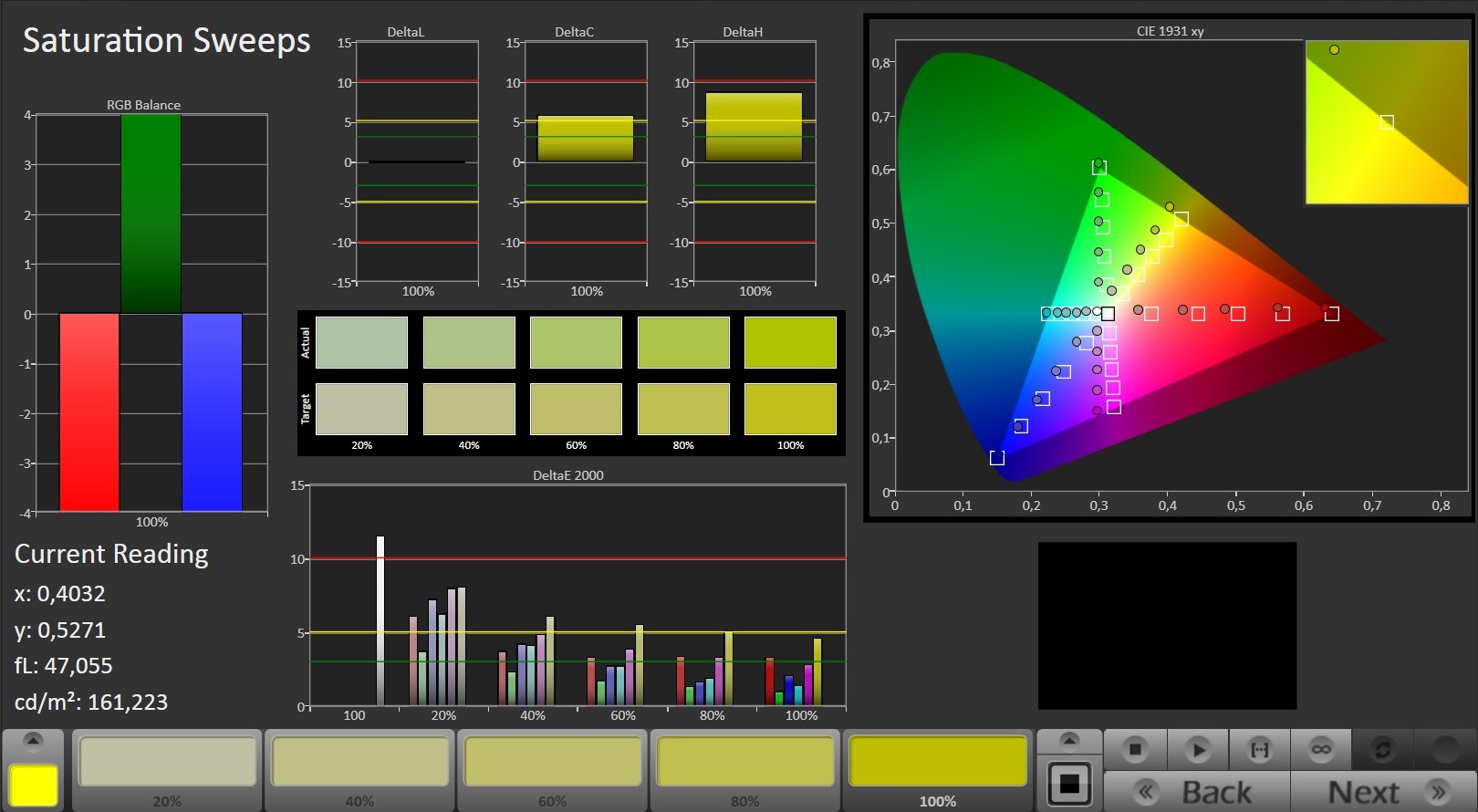
Task: Start reading with the play button
Action: [x=1198, y=750]
